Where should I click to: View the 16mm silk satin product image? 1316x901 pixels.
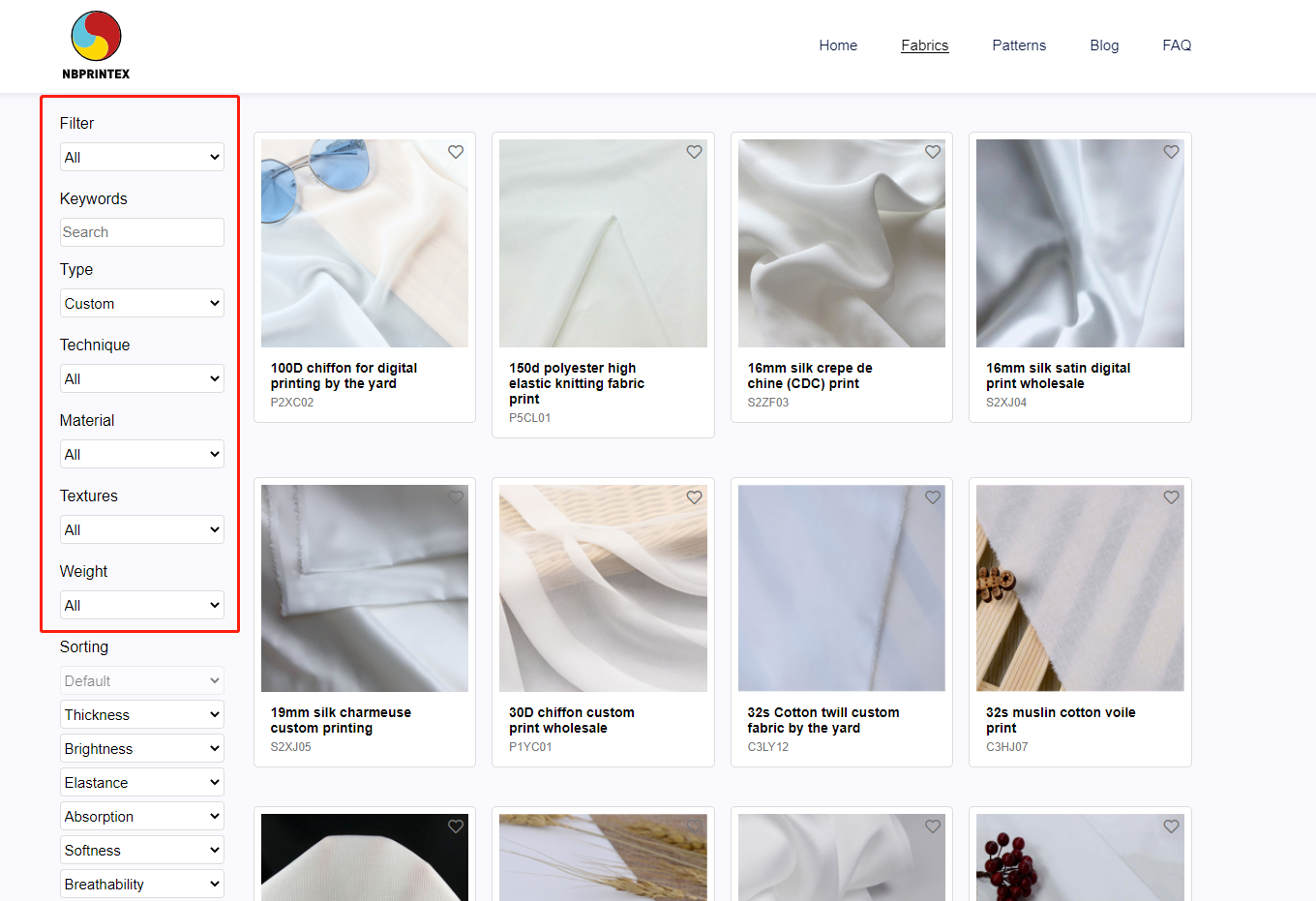[1080, 243]
